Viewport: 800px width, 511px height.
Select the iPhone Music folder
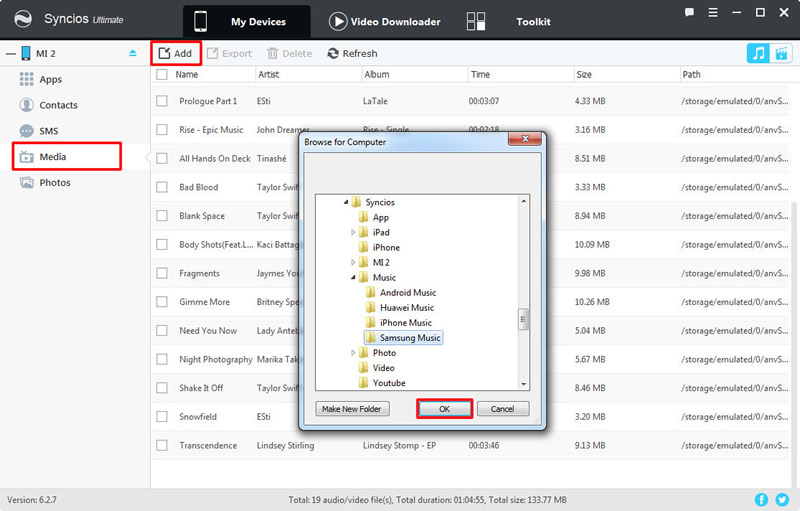(406, 323)
